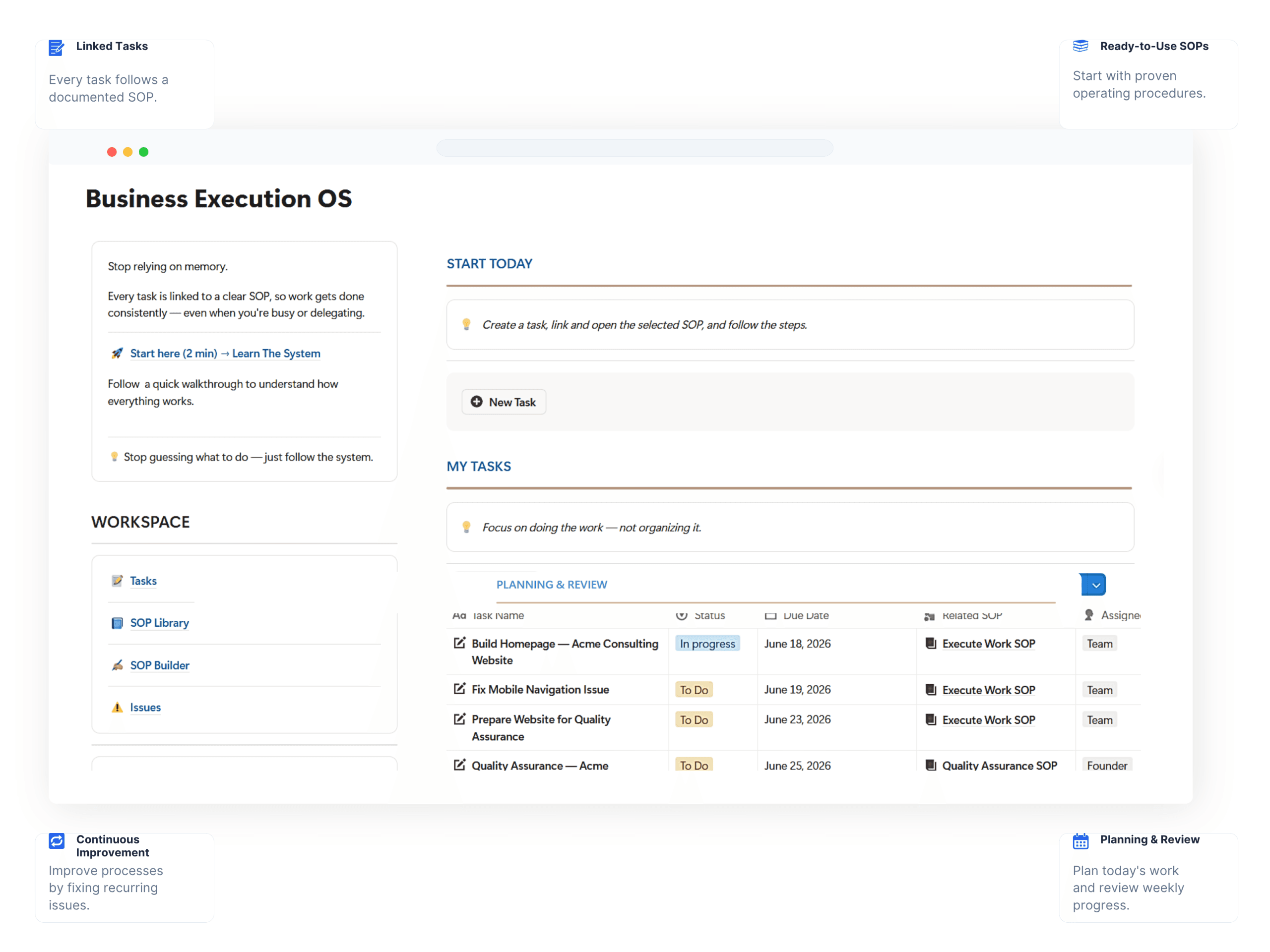Click the edit icon for Fix Mobile Navigation Issue

pos(459,689)
